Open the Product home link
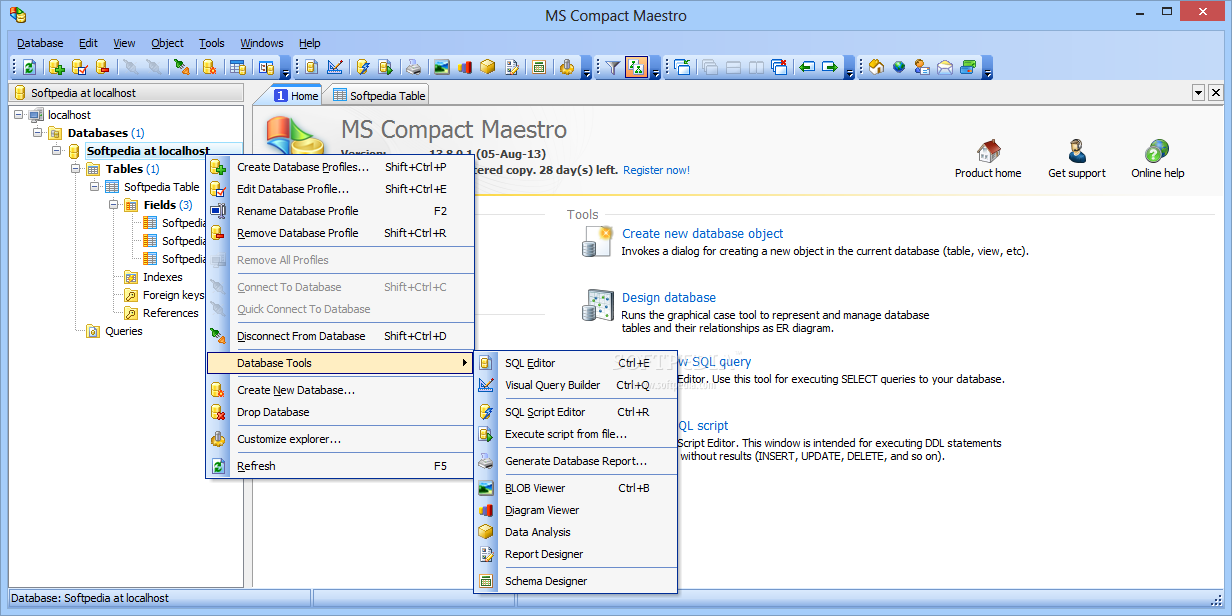Viewport: 1232px width, 616px height. (988, 159)
